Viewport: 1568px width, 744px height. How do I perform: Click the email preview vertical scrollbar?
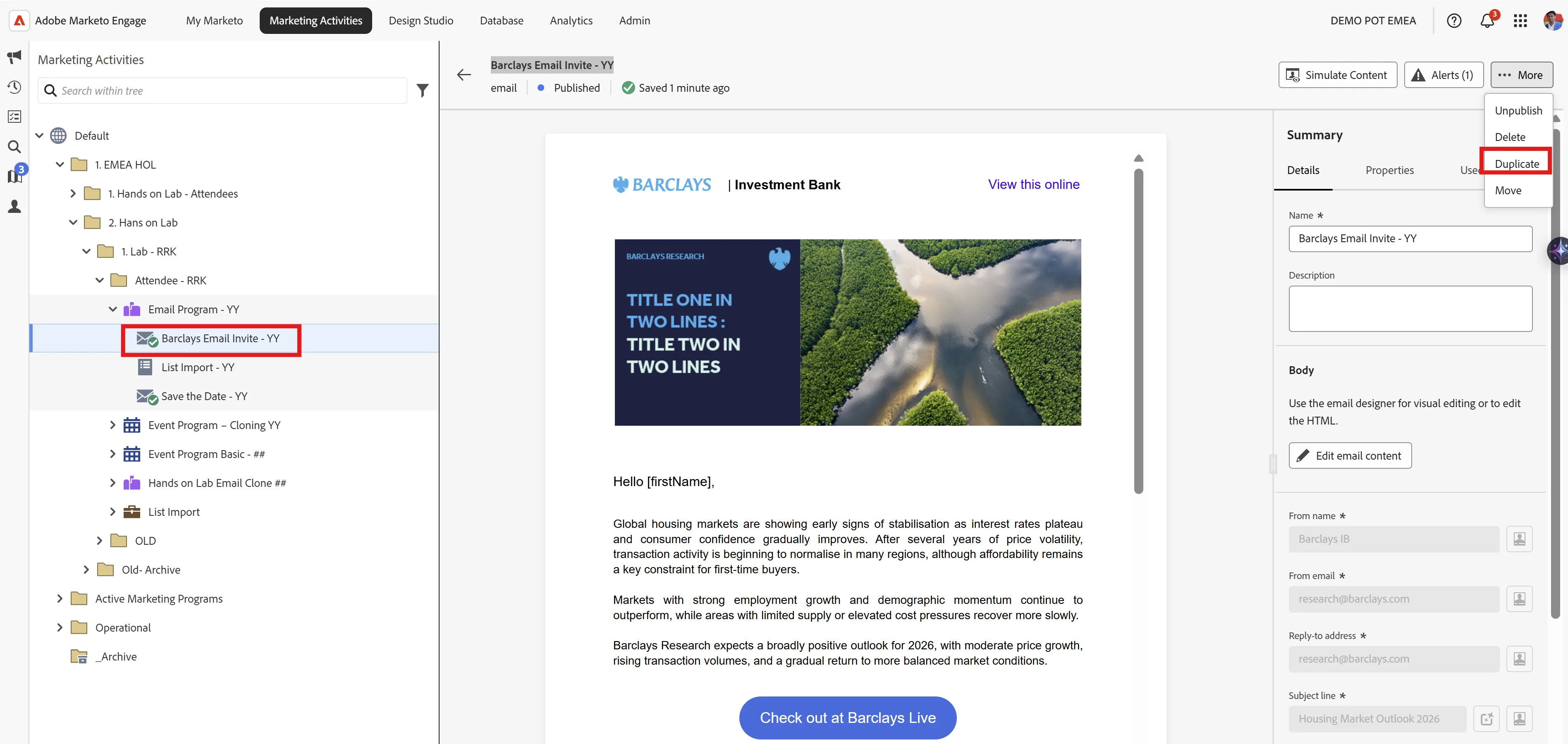(x=1139, y=330)
